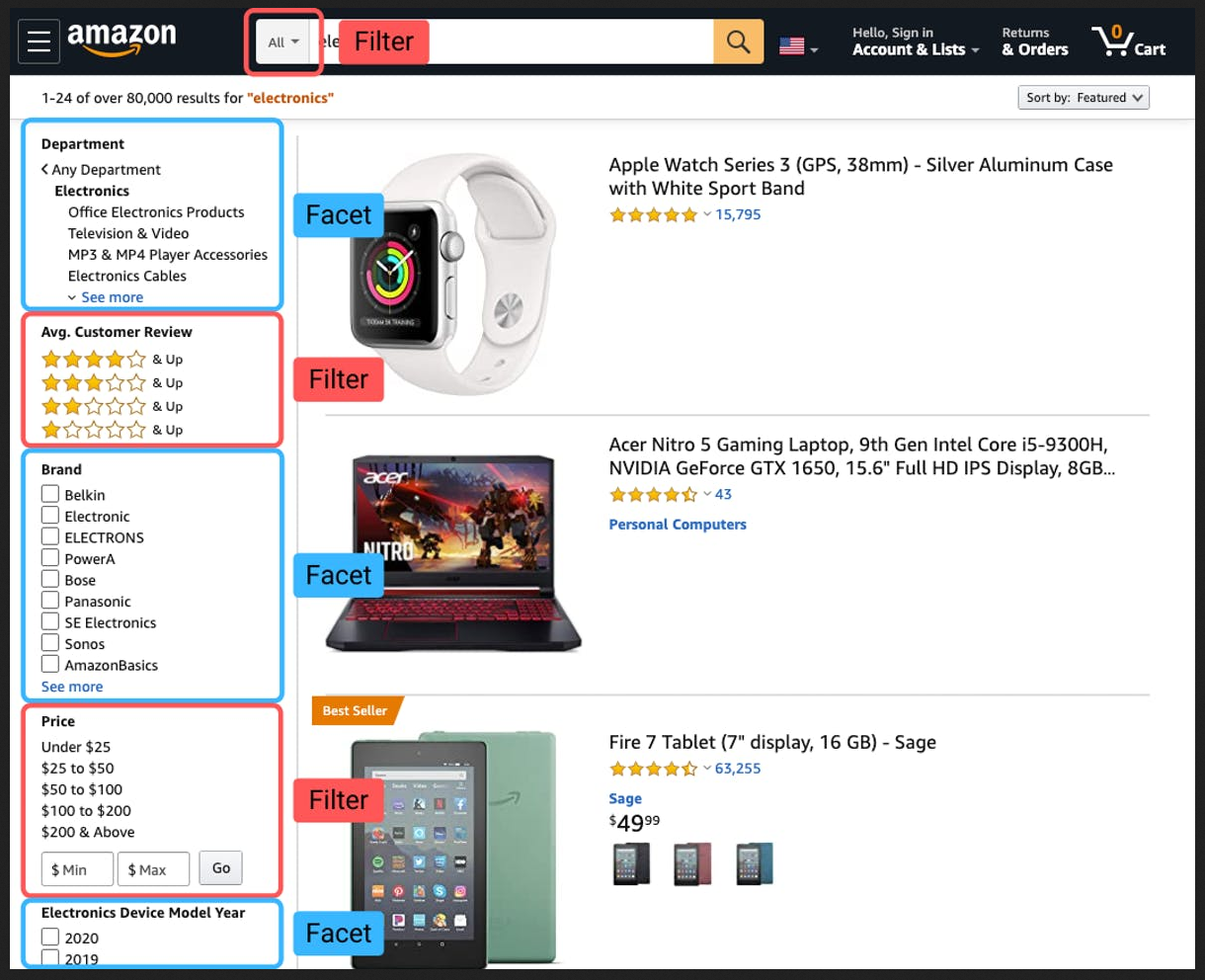The width and height of the screenshot is (1205, 980).
Task: Open the hamburger navigation menu
Action: pyautogui.click(x=39, y=41)
